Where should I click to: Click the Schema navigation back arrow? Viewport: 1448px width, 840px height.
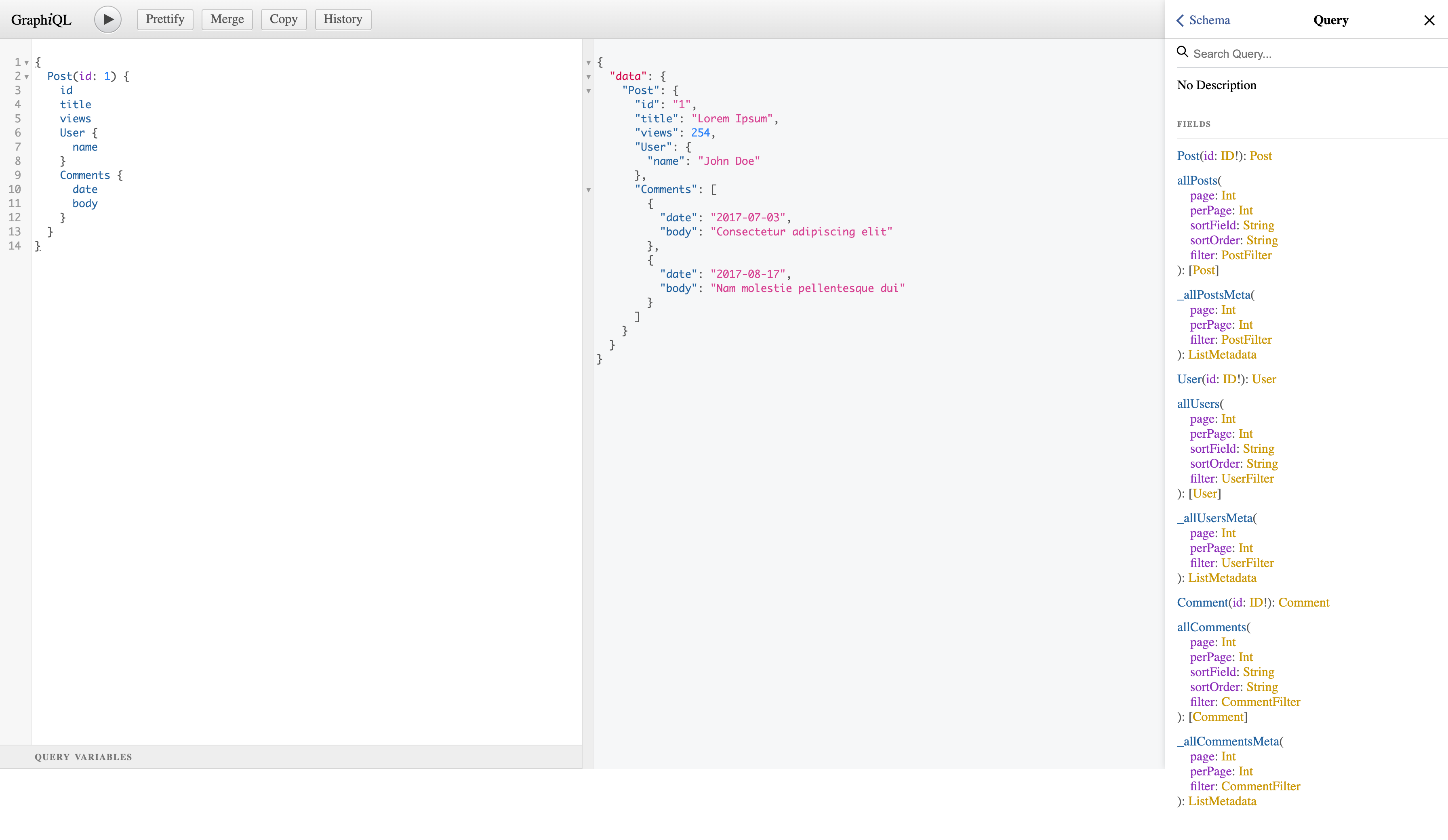click(x=1183, y=20)
